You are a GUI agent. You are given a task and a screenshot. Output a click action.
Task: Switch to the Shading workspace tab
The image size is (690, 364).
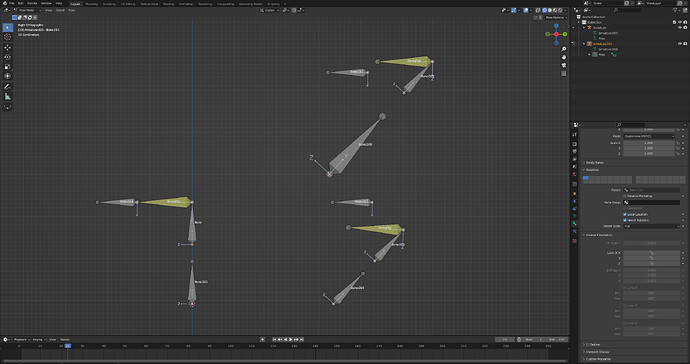tap(168, 4)
